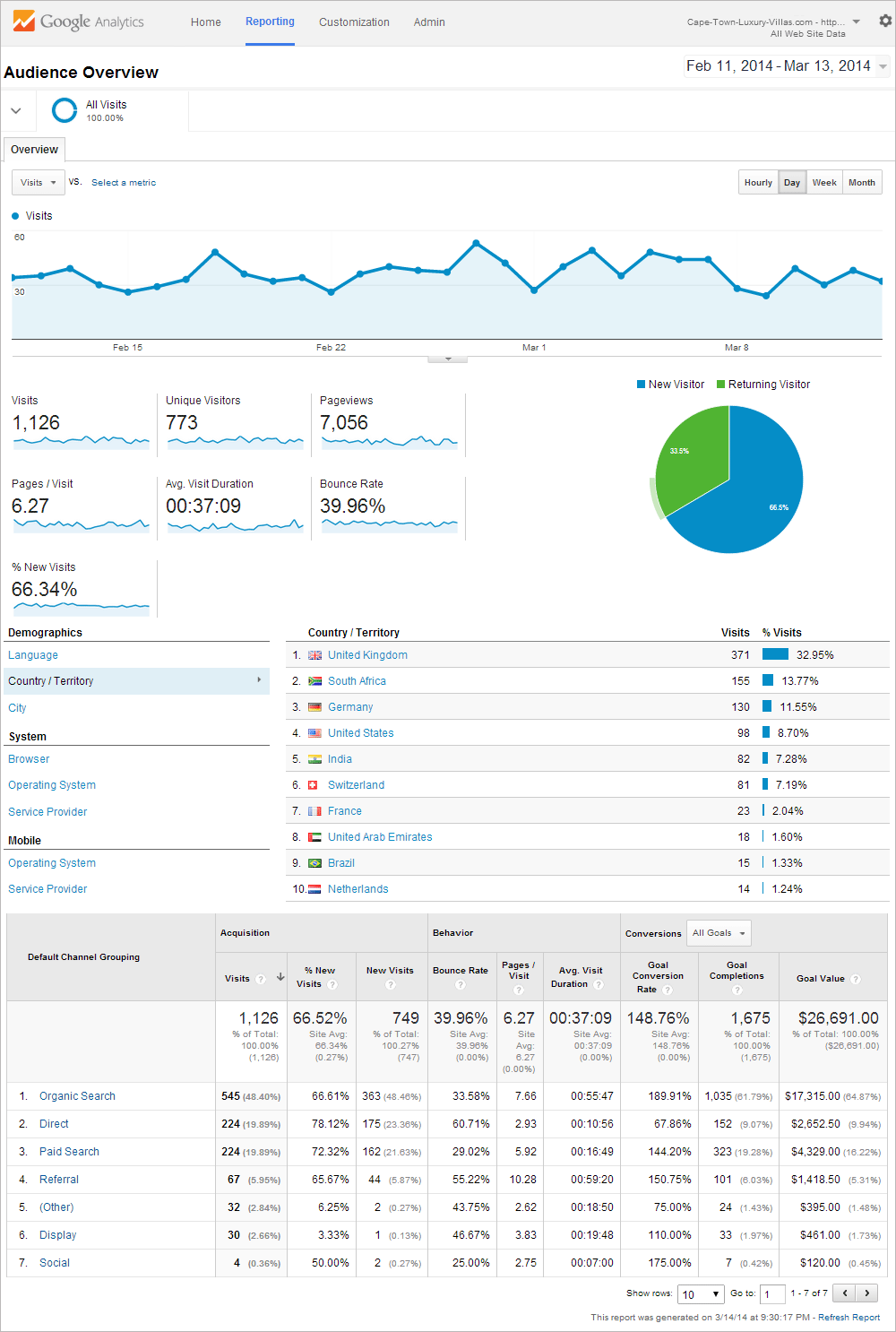
Task: Open the Language demographic report
Action: pos(33,655)
